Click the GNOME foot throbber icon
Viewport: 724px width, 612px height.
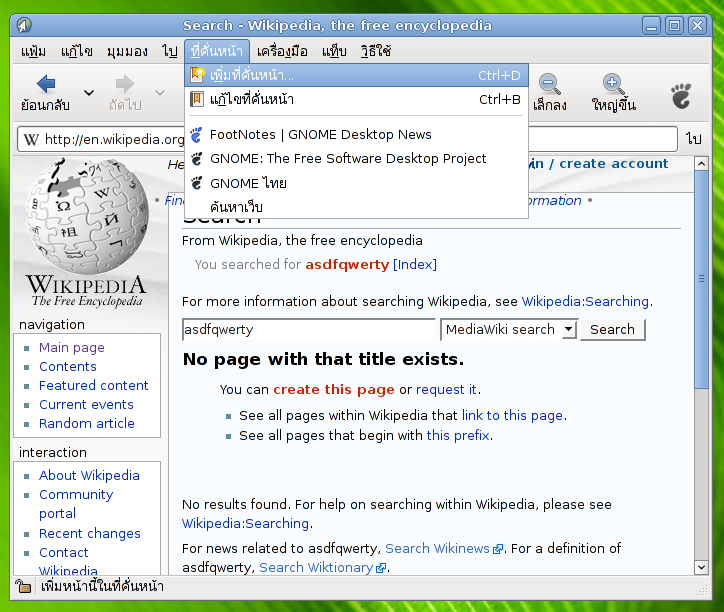click(x=681, y=96)
